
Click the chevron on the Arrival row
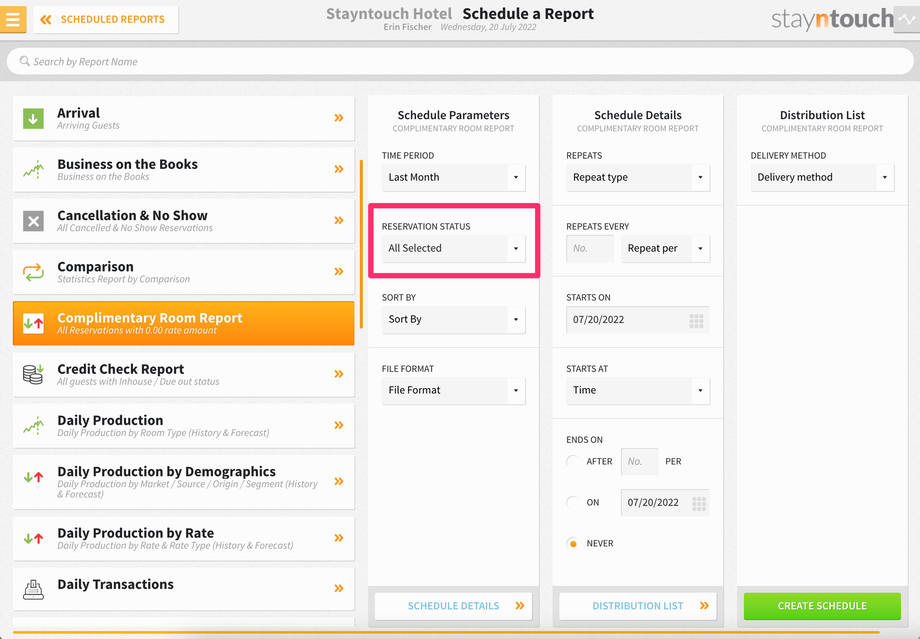click(339, 118)
